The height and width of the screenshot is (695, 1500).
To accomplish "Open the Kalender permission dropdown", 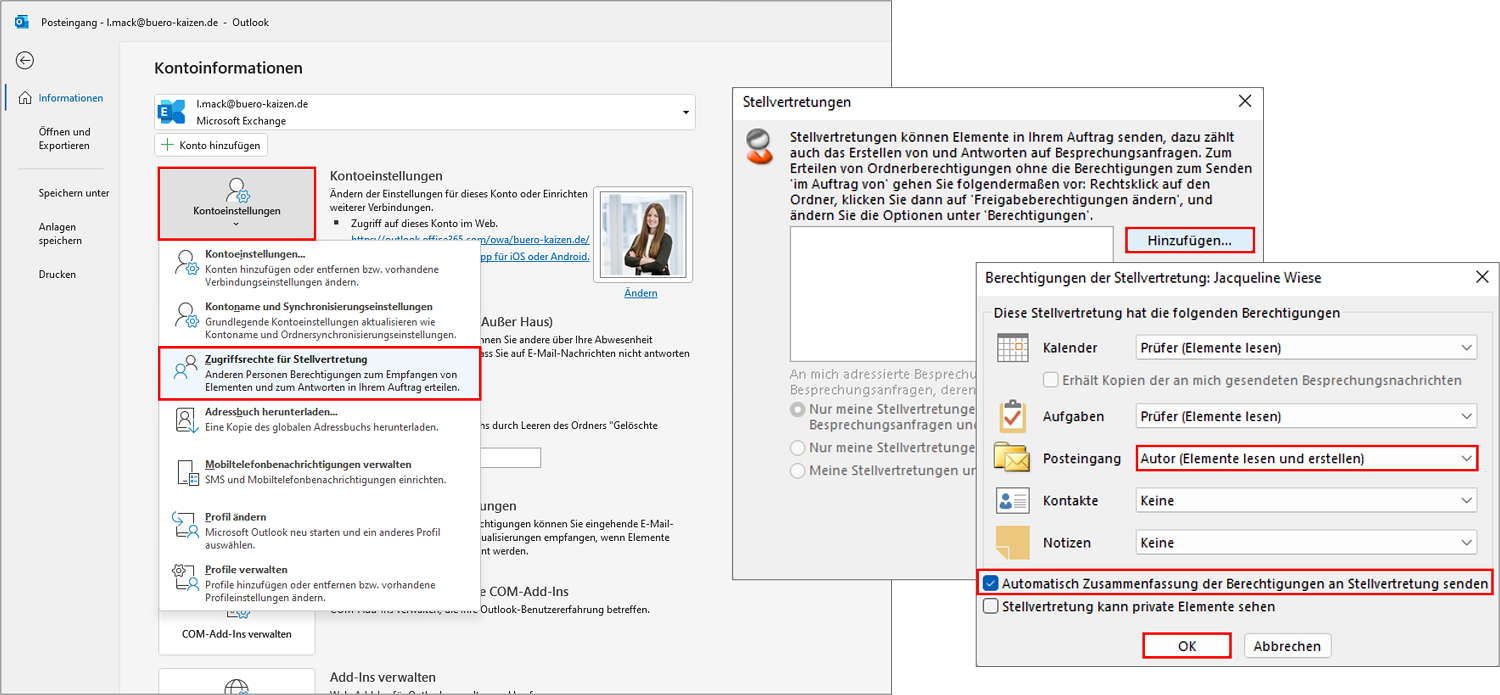I will click(1307, 348).
